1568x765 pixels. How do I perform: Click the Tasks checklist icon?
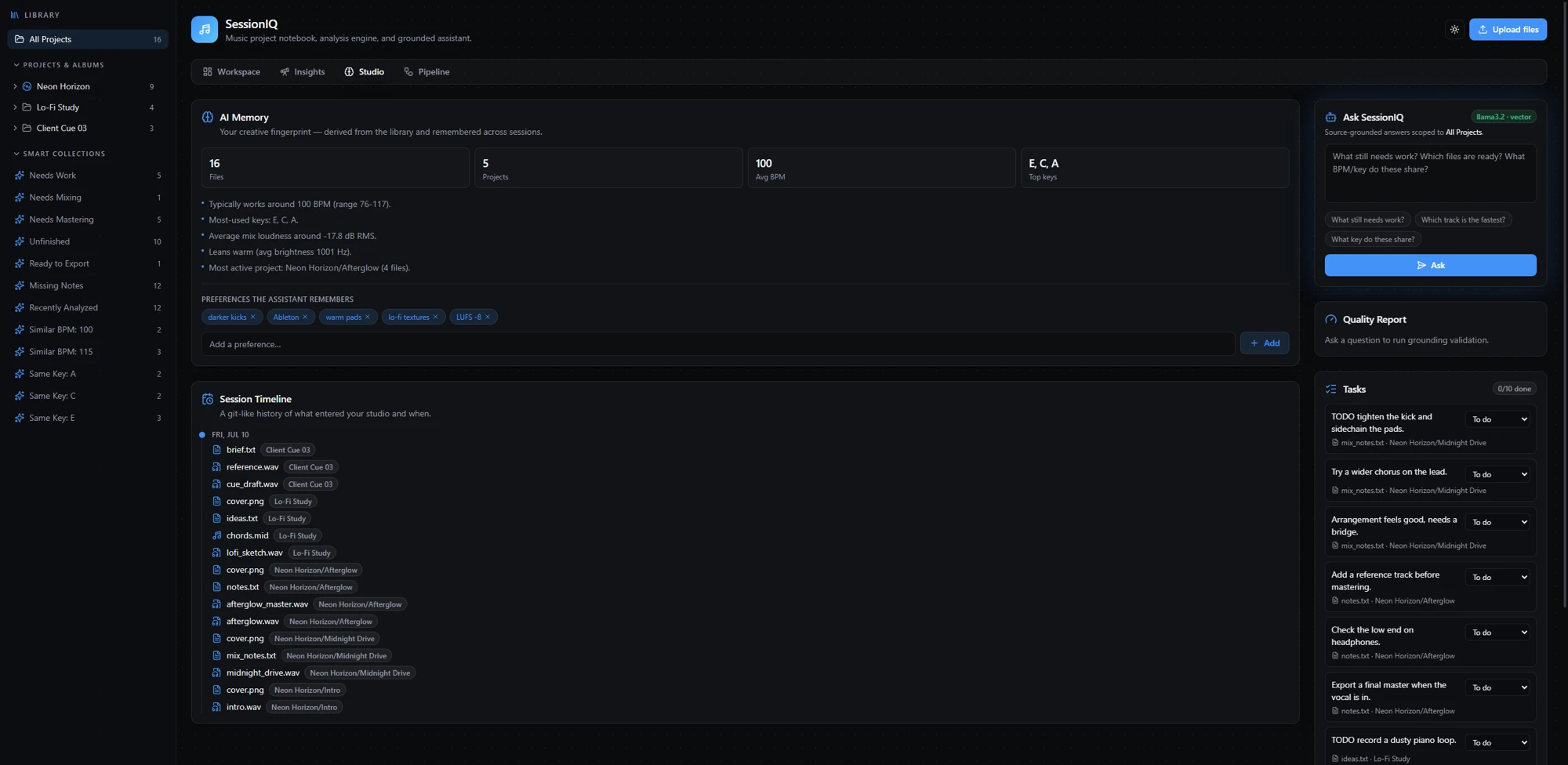pyautogui.click(x=1330, y=390)
